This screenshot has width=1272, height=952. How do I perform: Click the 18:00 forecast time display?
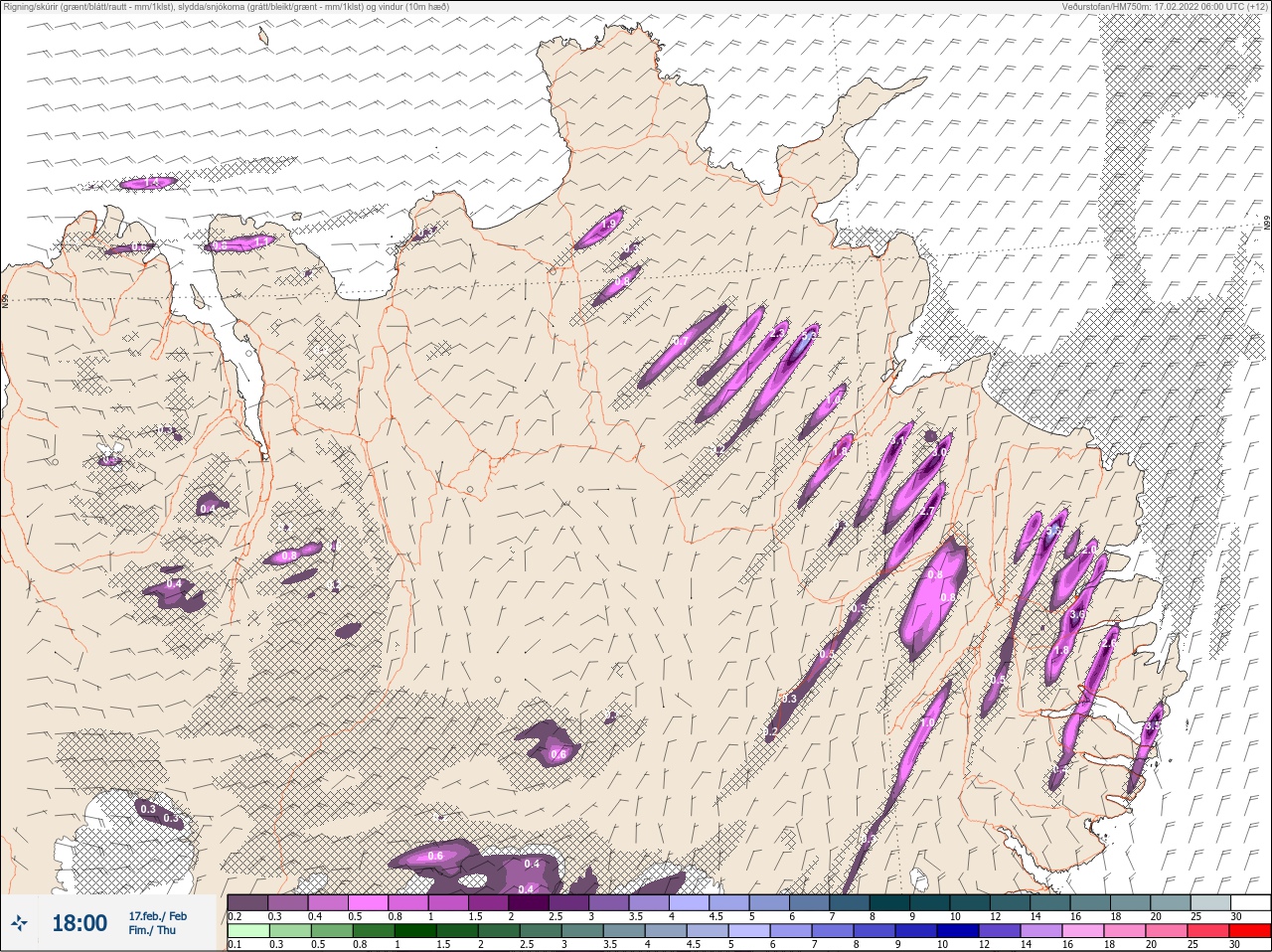click(79, 923)
